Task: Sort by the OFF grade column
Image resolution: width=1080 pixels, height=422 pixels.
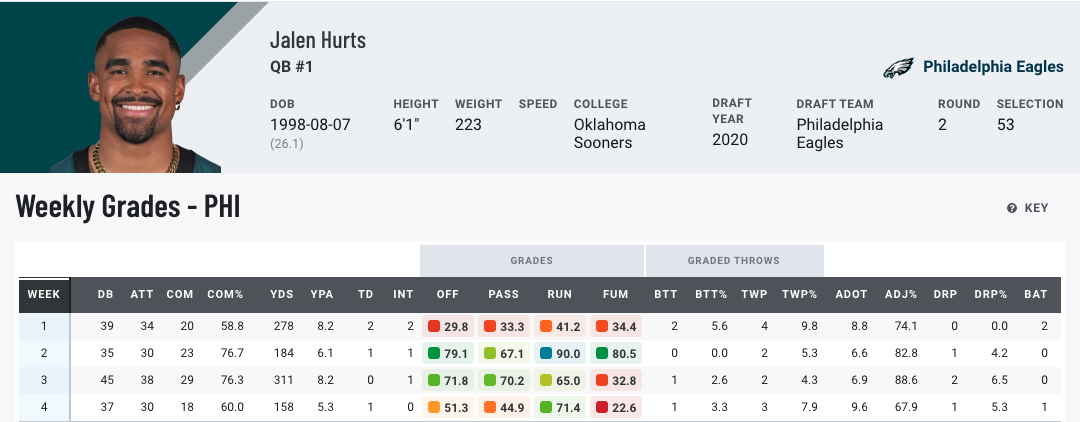Action: [x=447, y=294]
